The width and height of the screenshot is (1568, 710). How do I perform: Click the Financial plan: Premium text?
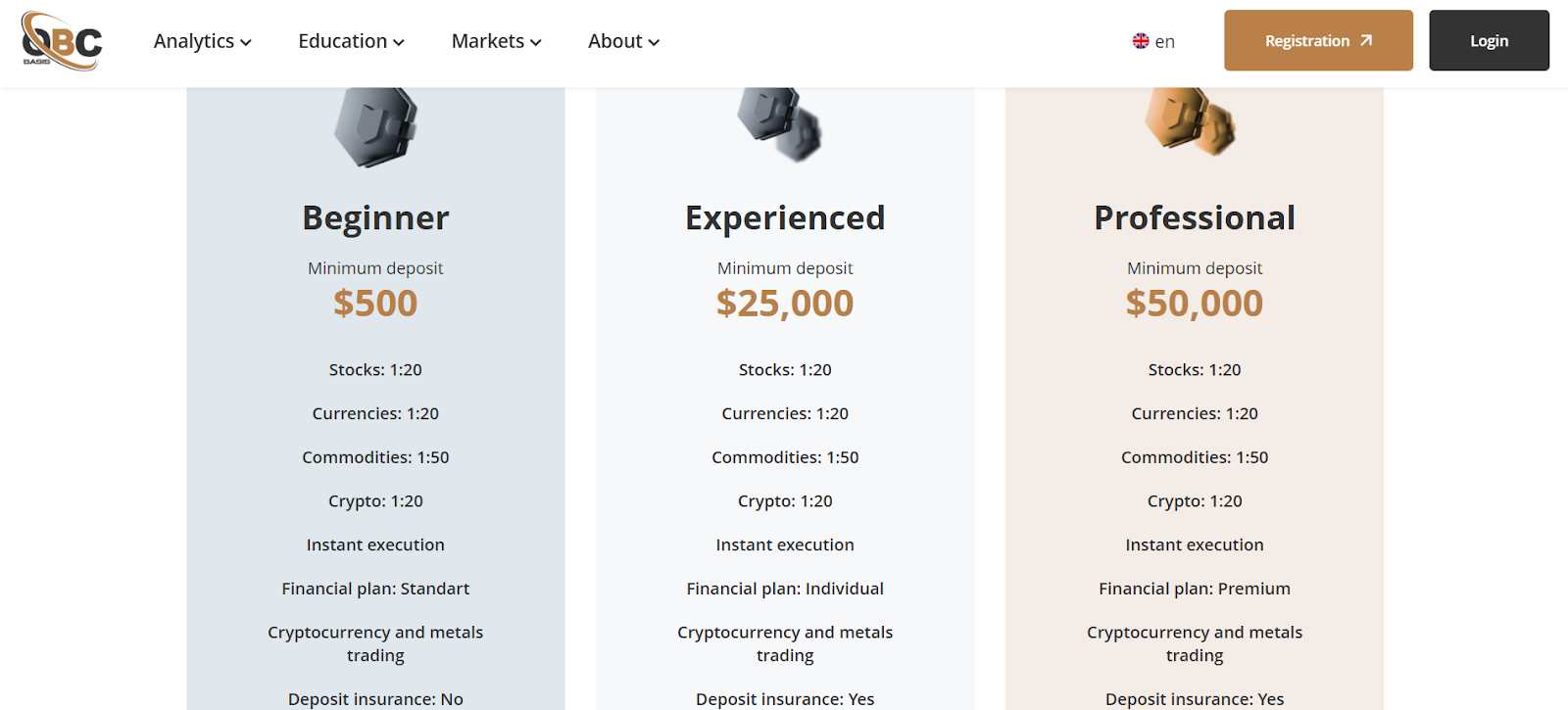coord(1195,589)
